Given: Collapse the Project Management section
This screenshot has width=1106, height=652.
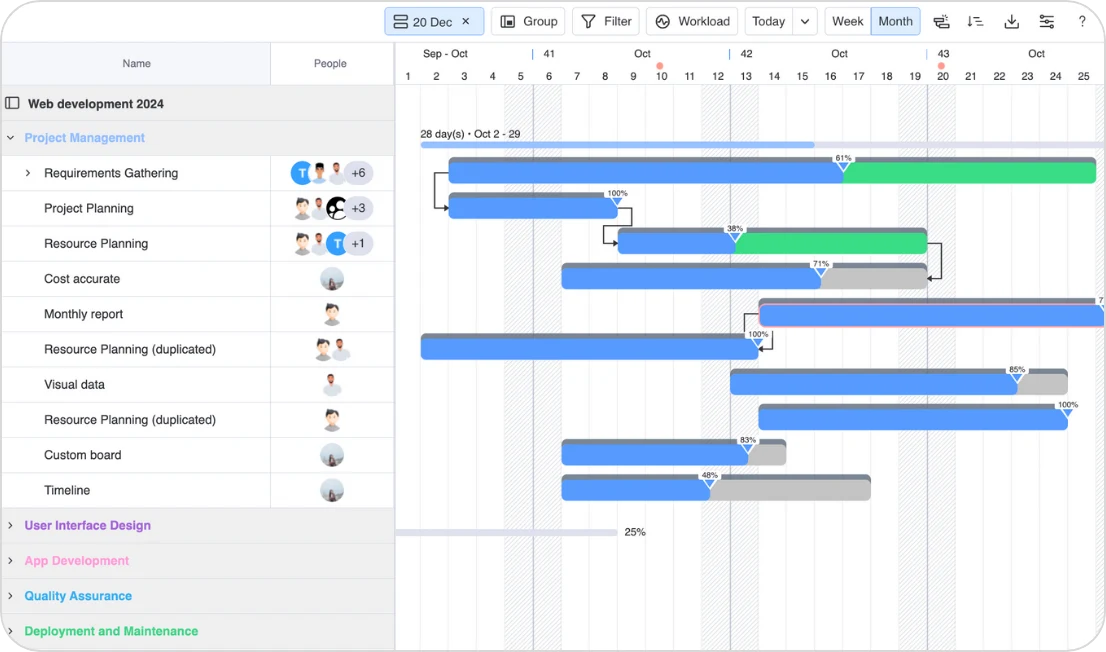Looking at the screenshot, I should (x=10, y=137).
